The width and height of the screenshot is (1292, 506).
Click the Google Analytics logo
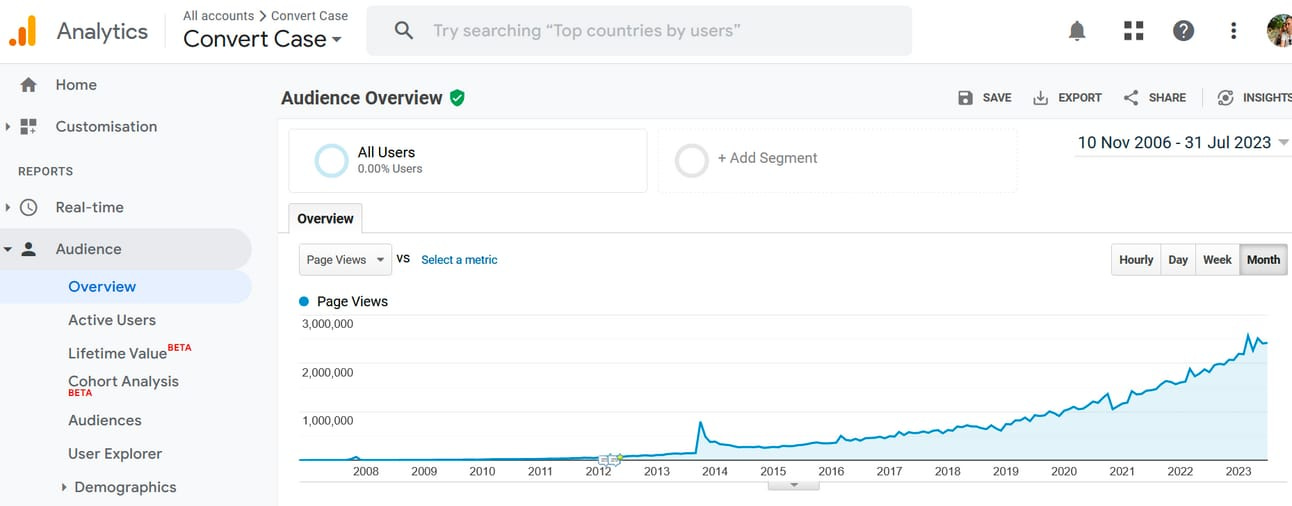[22, 31]
